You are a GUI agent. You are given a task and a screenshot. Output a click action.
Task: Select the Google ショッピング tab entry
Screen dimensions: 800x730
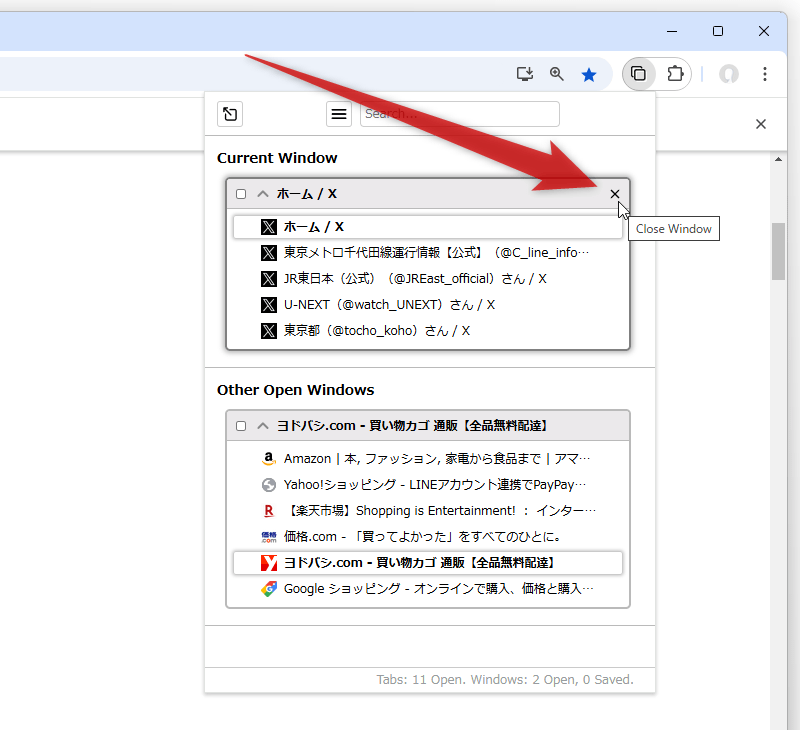pos(428,589)
